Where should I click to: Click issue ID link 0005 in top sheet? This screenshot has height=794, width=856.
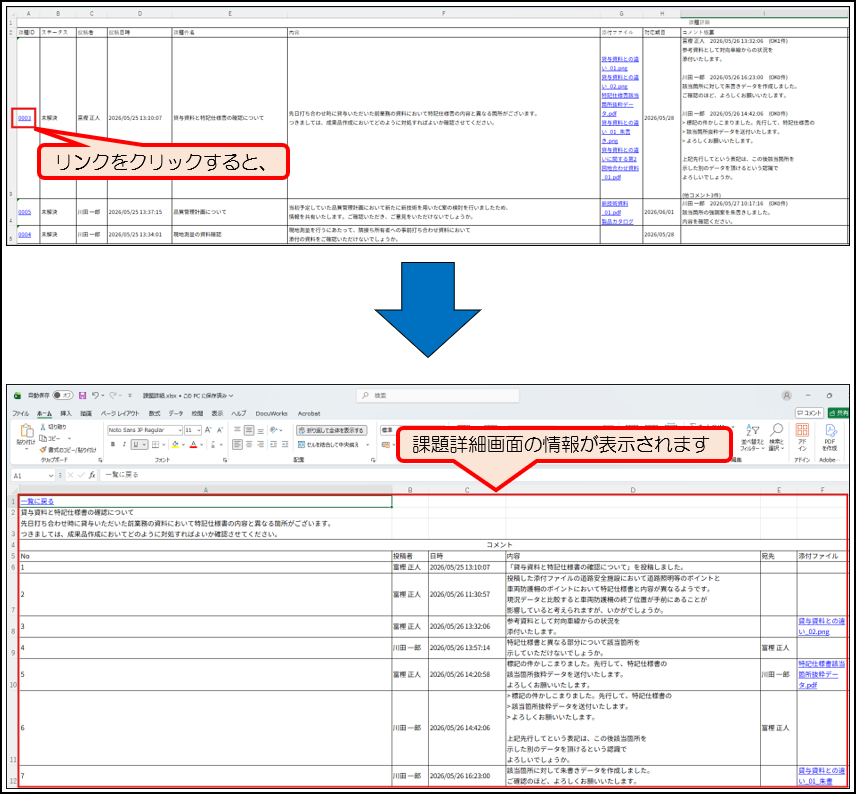tap(25, 212)
